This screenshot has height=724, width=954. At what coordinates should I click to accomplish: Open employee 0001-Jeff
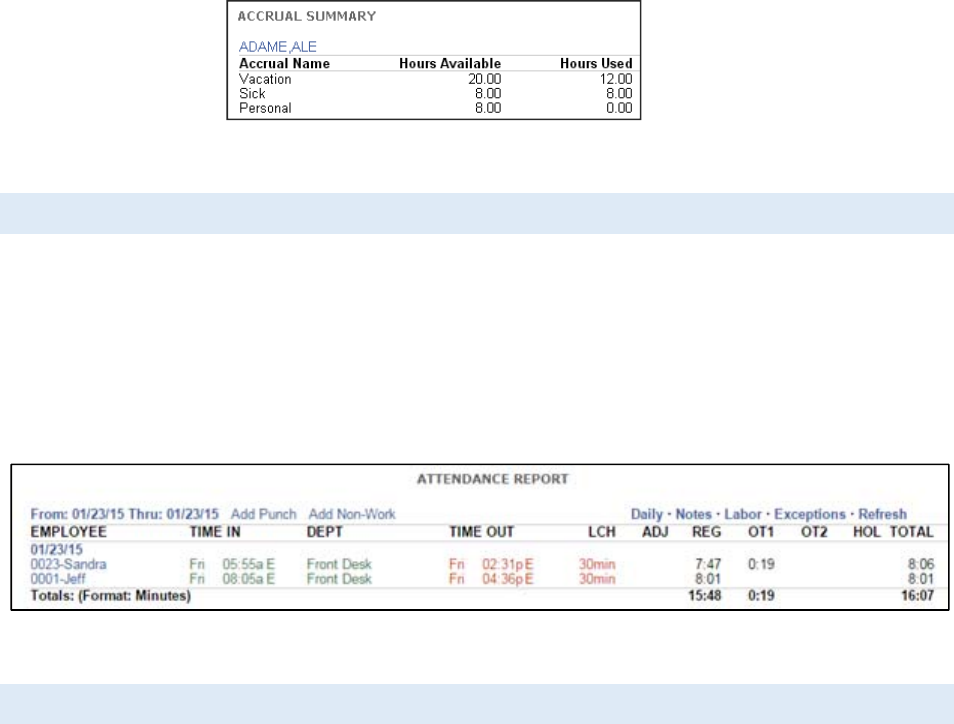coord(58,579)
